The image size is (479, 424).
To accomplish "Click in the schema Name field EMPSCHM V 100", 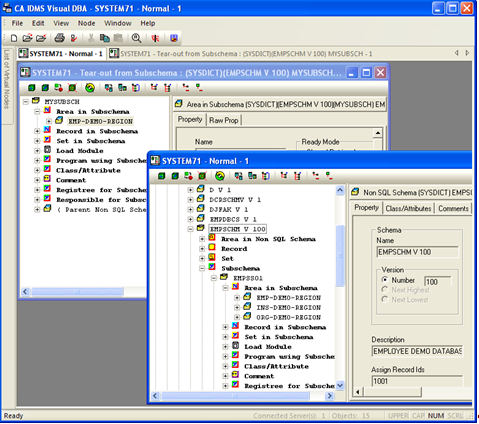I will coord(418,252).
